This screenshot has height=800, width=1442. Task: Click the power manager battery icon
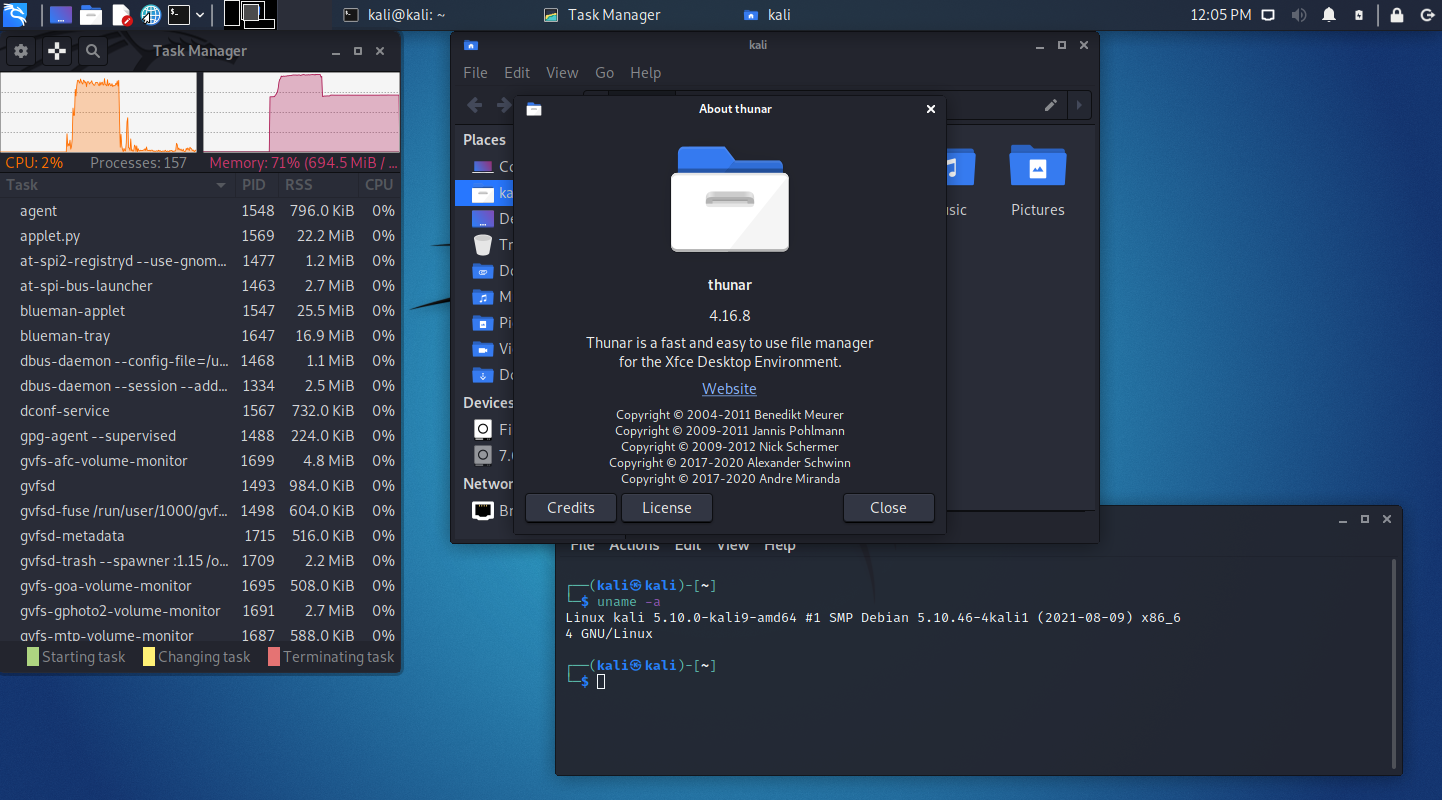tap(1358, 15)
